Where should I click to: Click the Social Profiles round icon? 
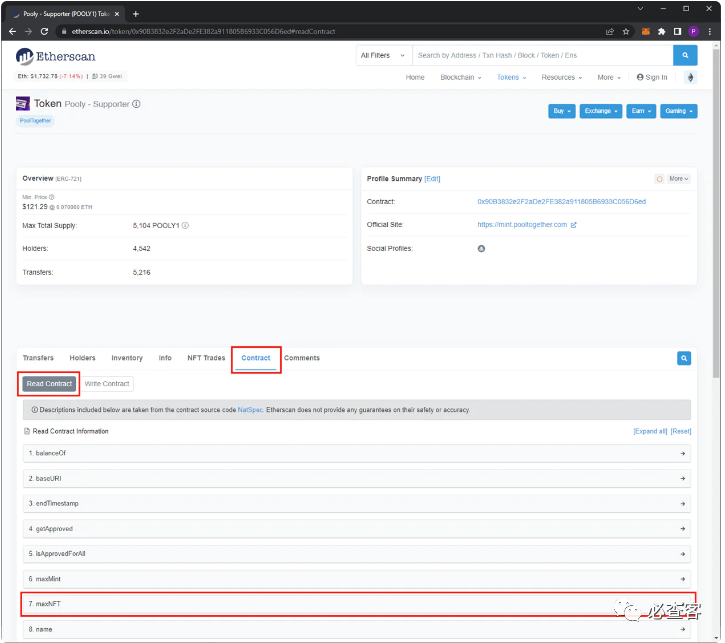coord(481,249)
